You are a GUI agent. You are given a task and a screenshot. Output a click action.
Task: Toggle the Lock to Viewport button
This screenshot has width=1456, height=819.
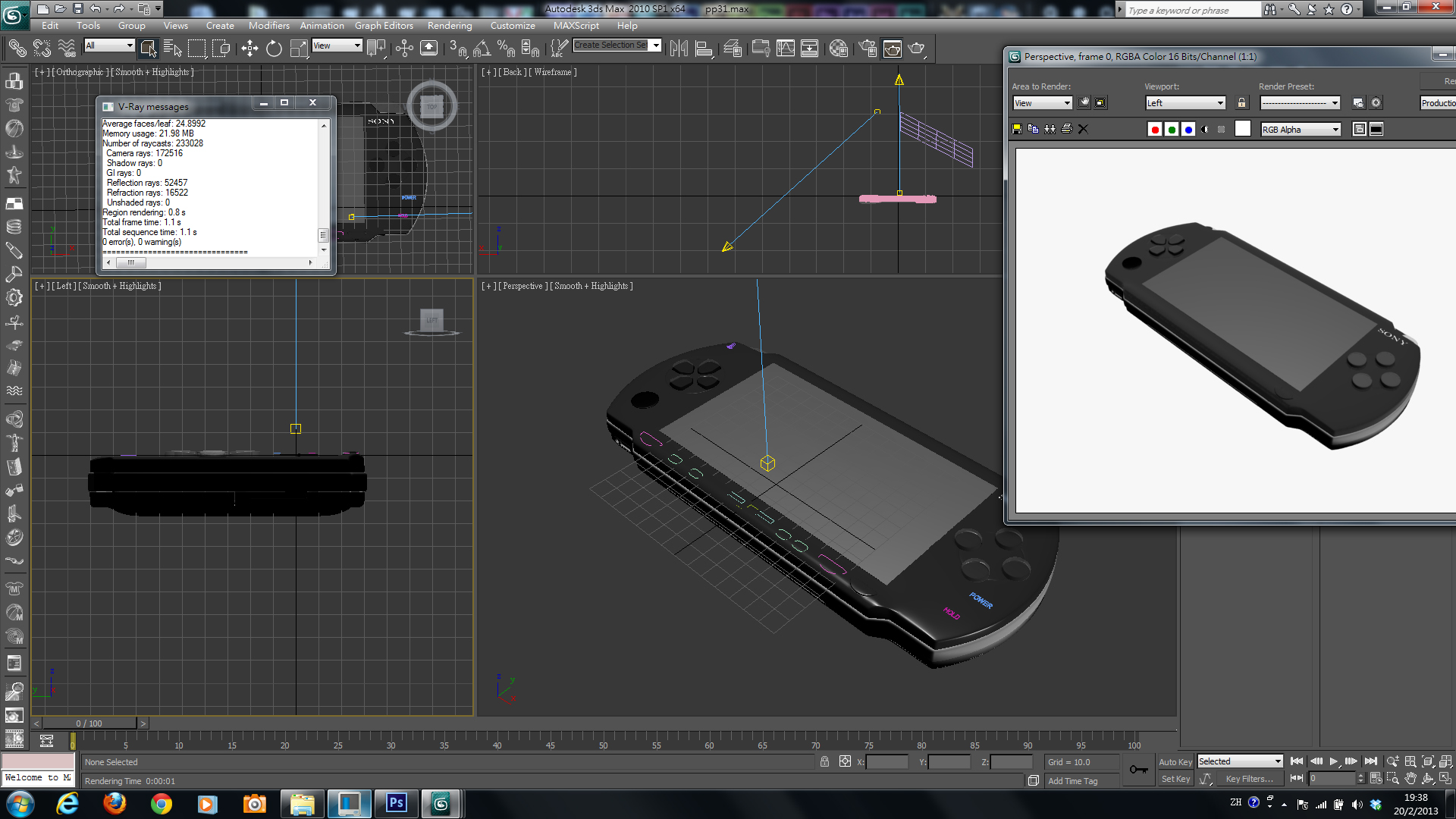pos(1241,102)
